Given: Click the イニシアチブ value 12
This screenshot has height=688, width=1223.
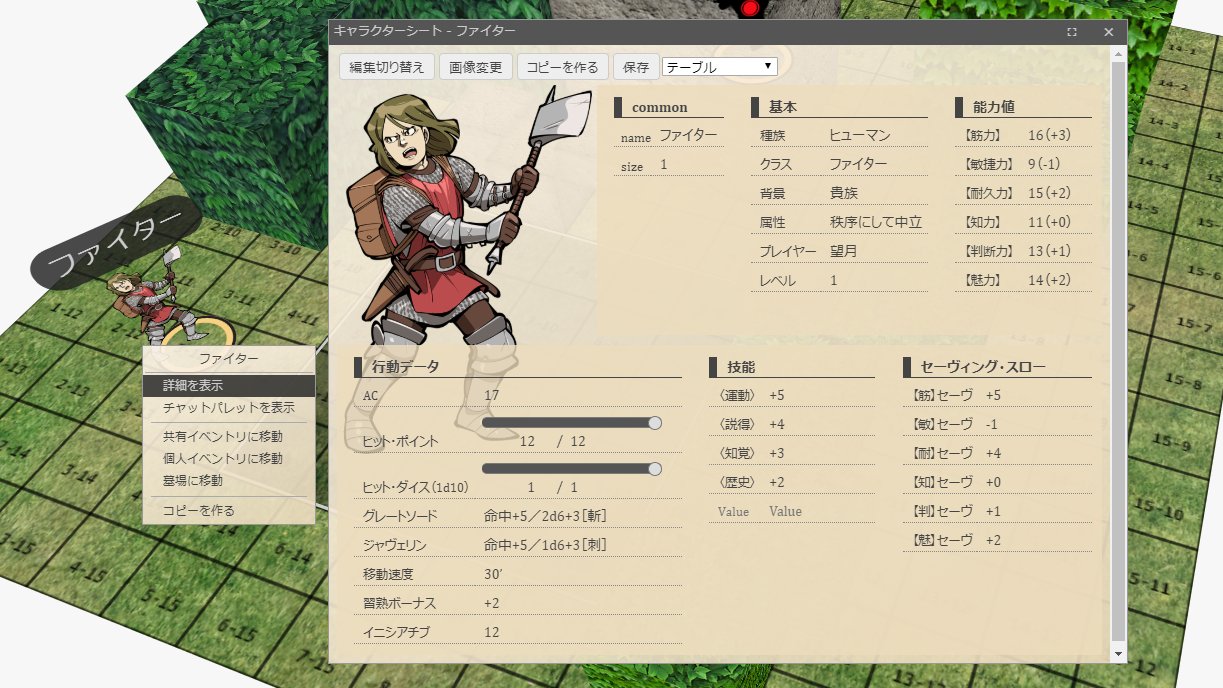Looking at the screenshot, I should pos(491,632).
